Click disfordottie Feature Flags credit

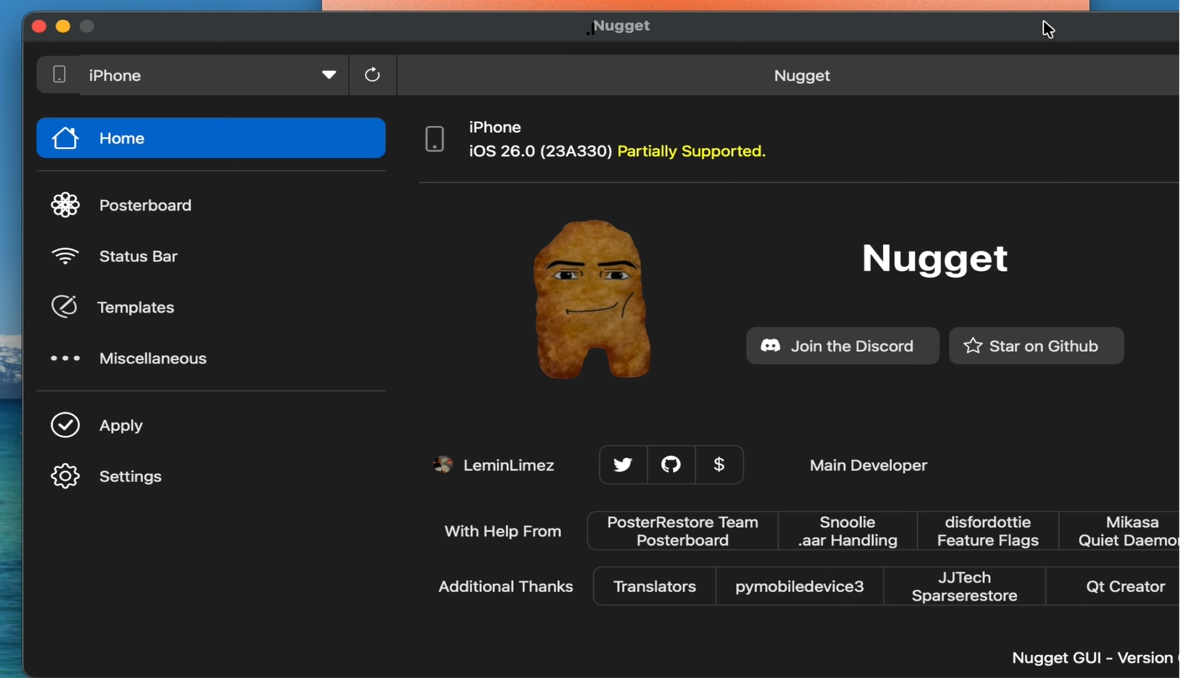tap(987, 531)
